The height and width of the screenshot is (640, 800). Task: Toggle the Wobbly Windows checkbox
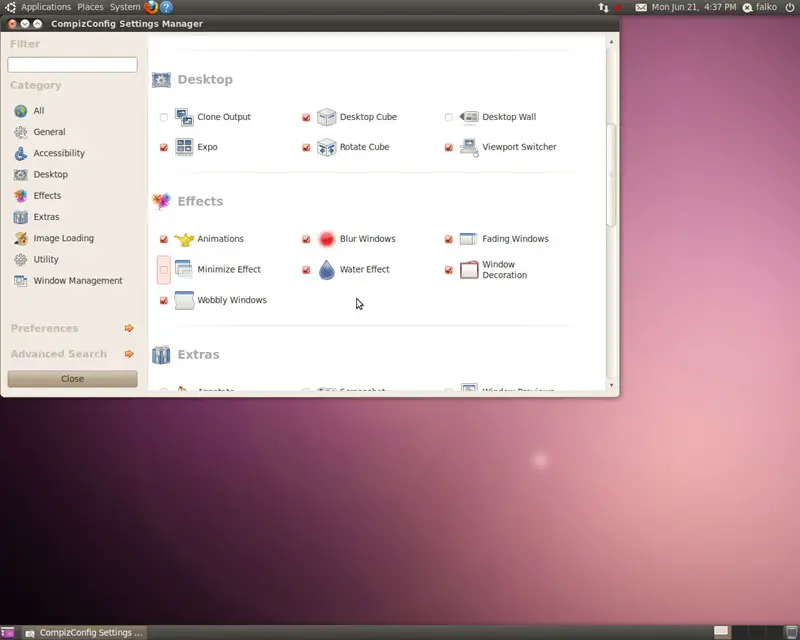(164, 301)
